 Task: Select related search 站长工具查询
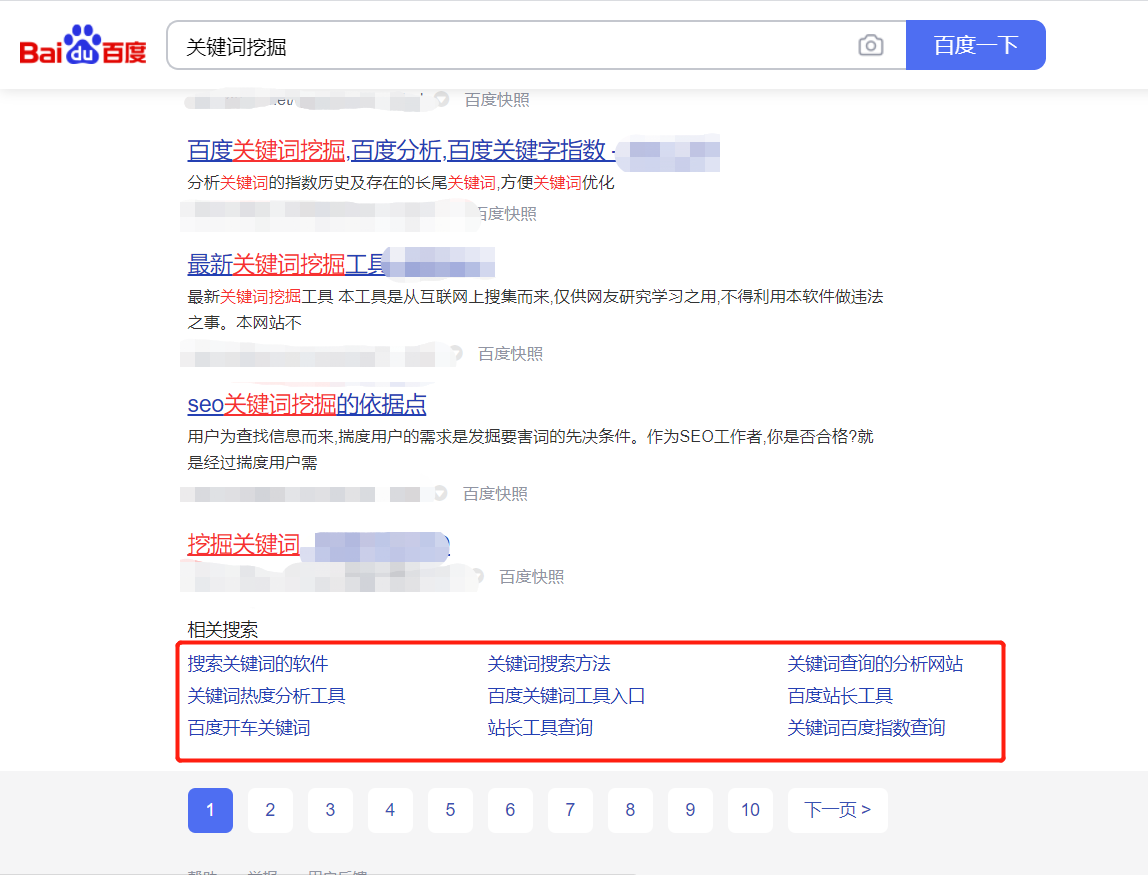pyautogui.click(x=540, y=729)
